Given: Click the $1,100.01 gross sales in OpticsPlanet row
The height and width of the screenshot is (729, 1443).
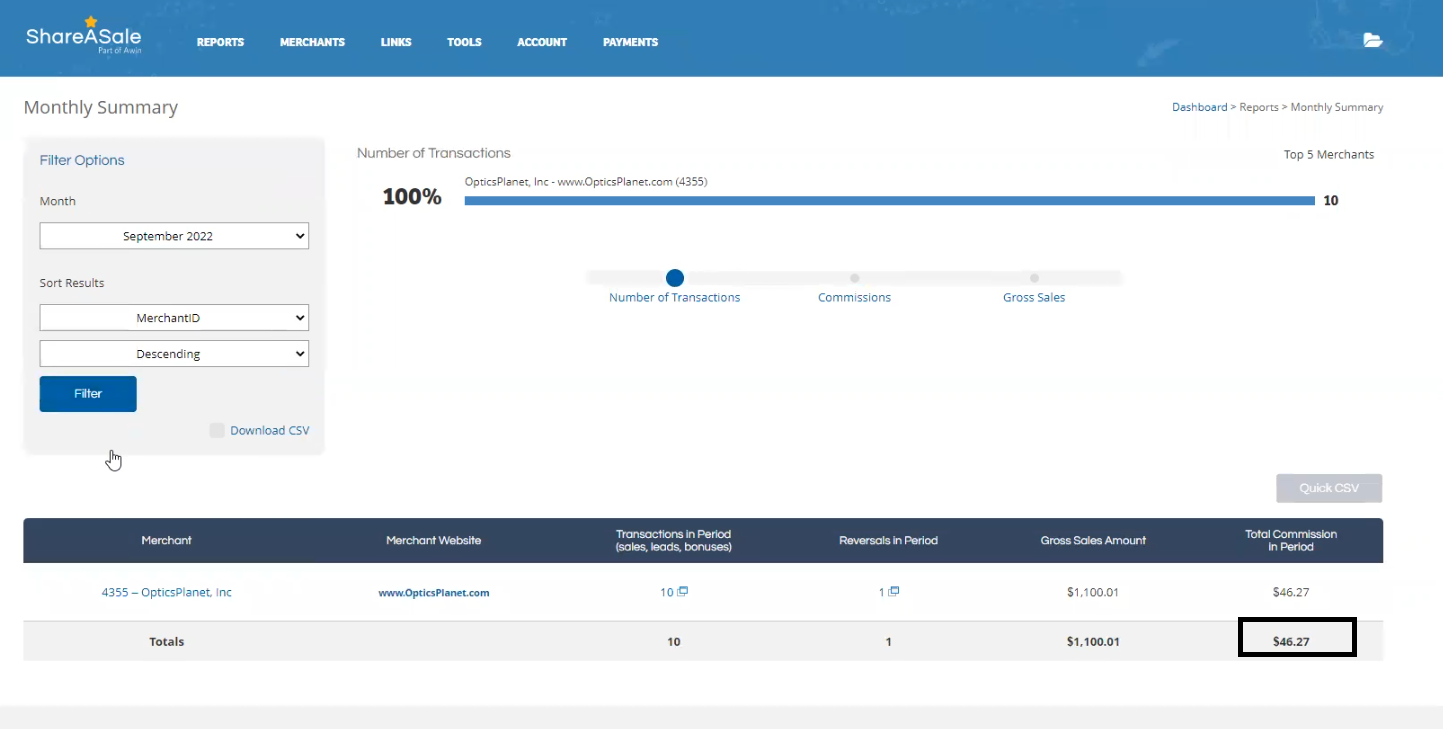Looking at the screenshot, I should click(x=1093, y=592).
